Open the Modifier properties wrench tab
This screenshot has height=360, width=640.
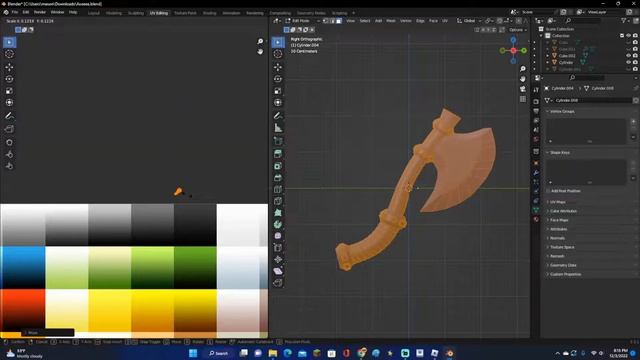click(536, 173)
